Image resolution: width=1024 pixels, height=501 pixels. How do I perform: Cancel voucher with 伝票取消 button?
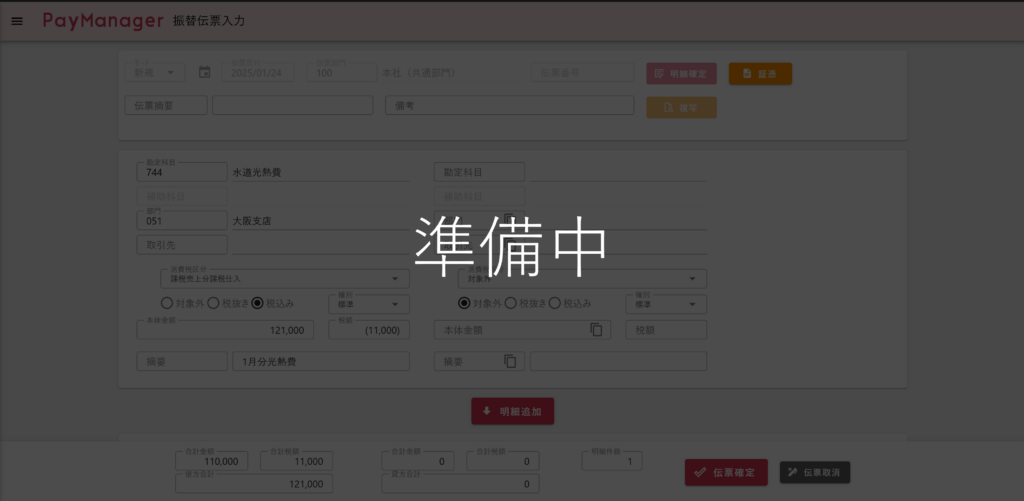[815, 472]
